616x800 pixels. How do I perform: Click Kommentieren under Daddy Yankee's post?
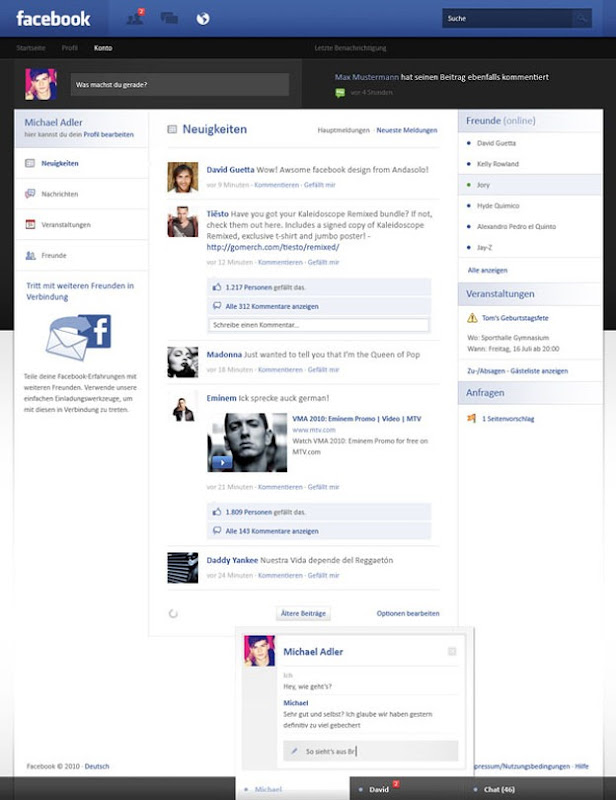(280, 576)
